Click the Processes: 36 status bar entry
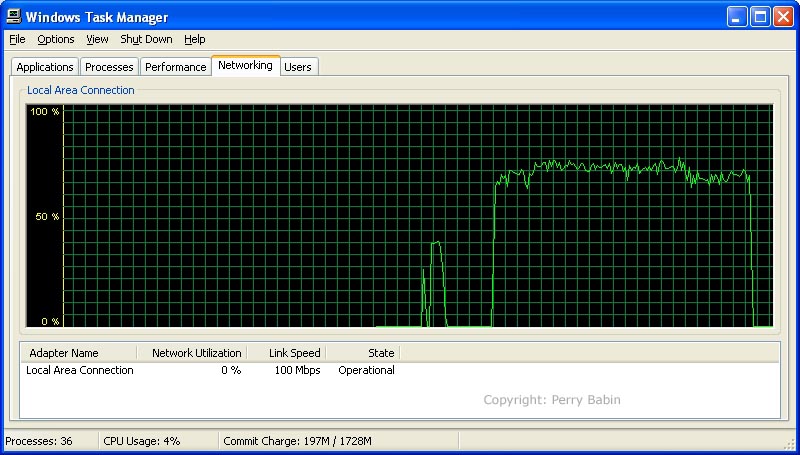The width and height of the screenshot is (800, 455). pyautogui.click(x=39, y=441)
